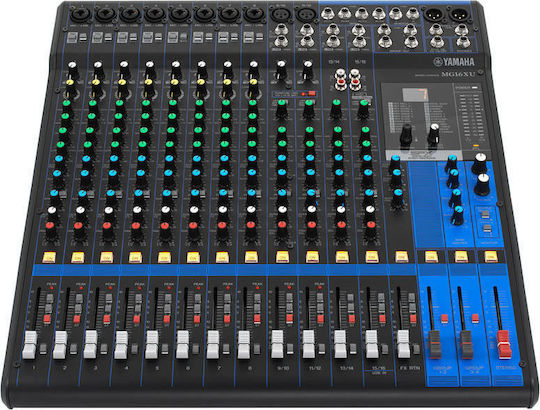Plug into channel 1 XLR combo input jack

point(81,15)
